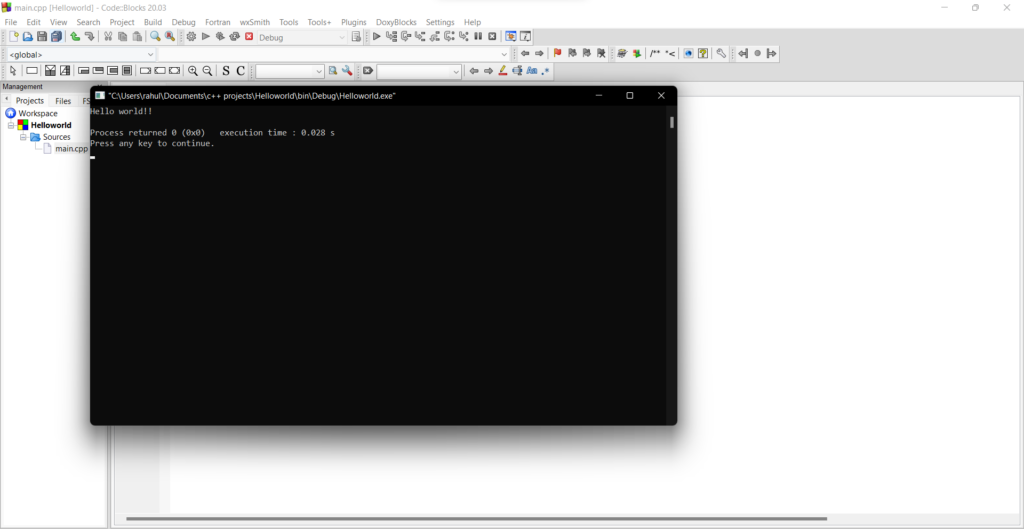This screenshot has height=529, width=1024.
Task: Switch to the Files tab in Management
Action: pyautogui.click(x=63, y=101)
